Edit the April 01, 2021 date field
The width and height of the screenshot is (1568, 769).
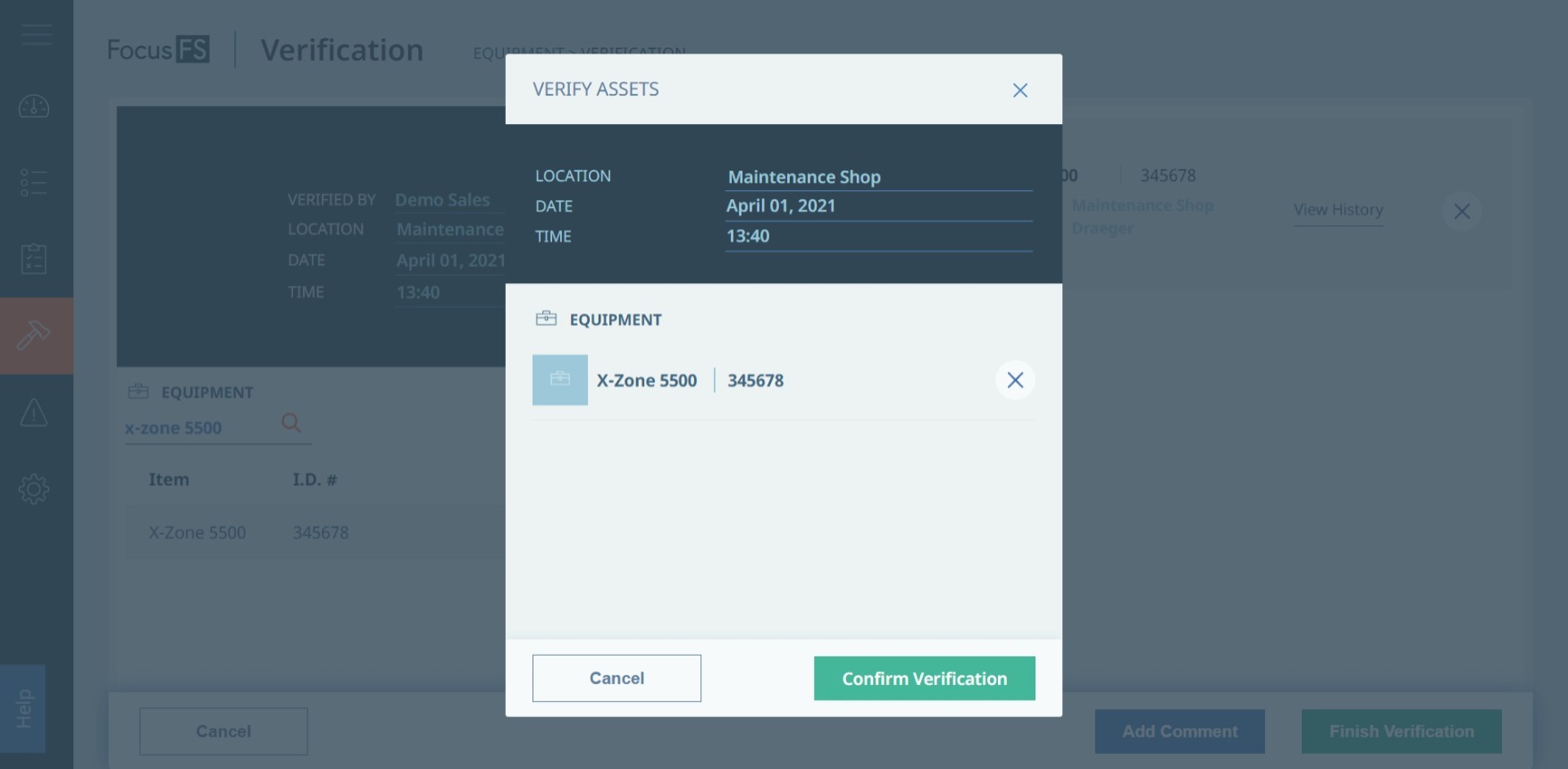click(879, 206)
